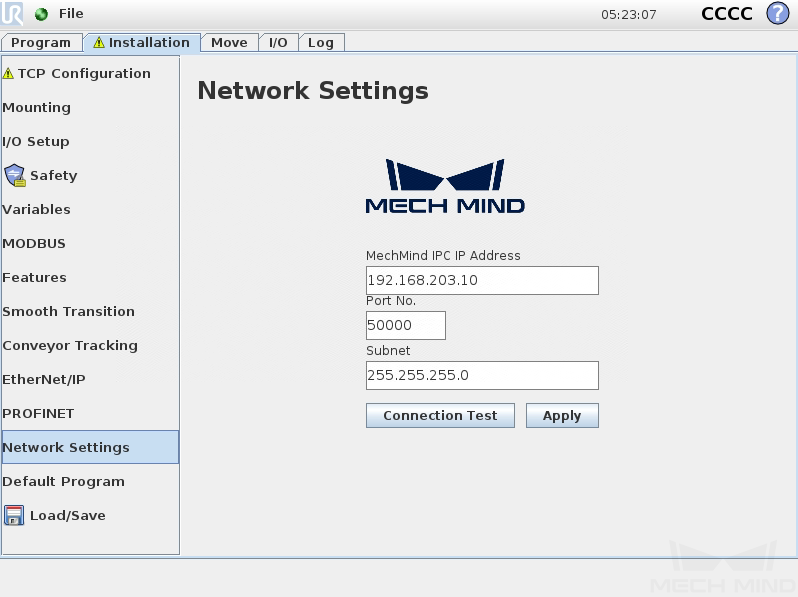Open the File menu

71,14
